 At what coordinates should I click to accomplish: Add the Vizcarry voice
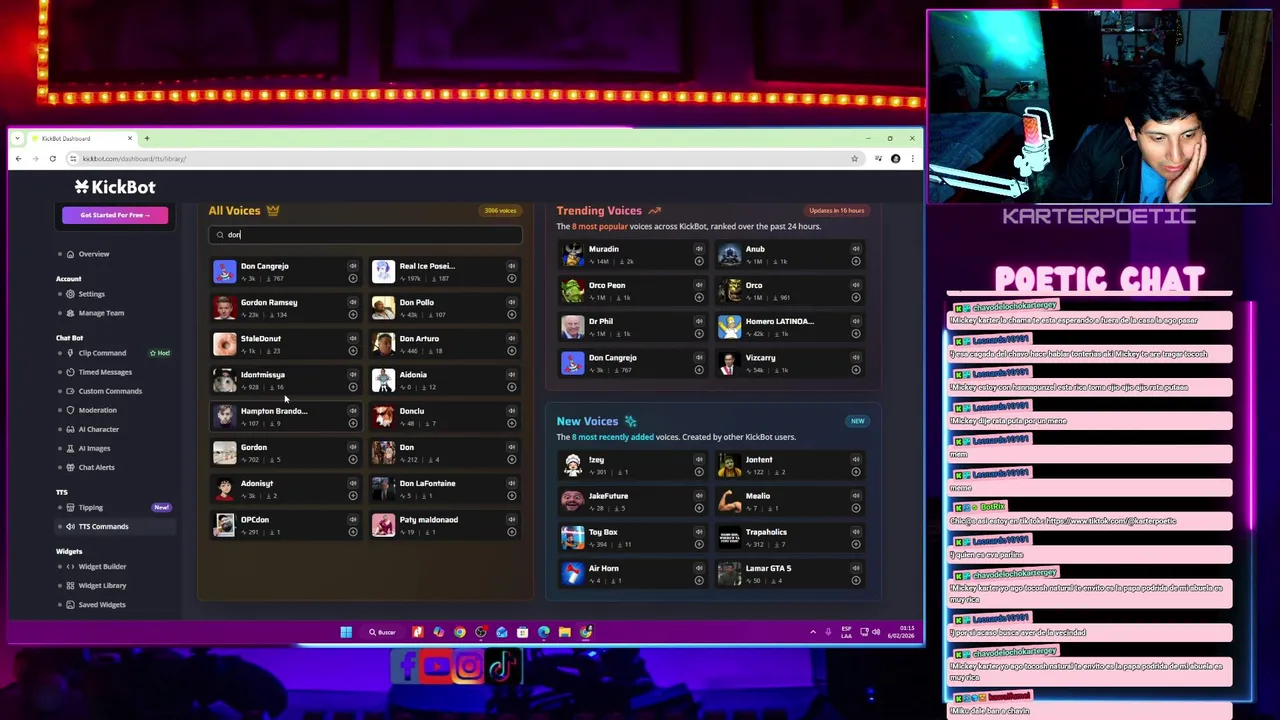point(855,369)
